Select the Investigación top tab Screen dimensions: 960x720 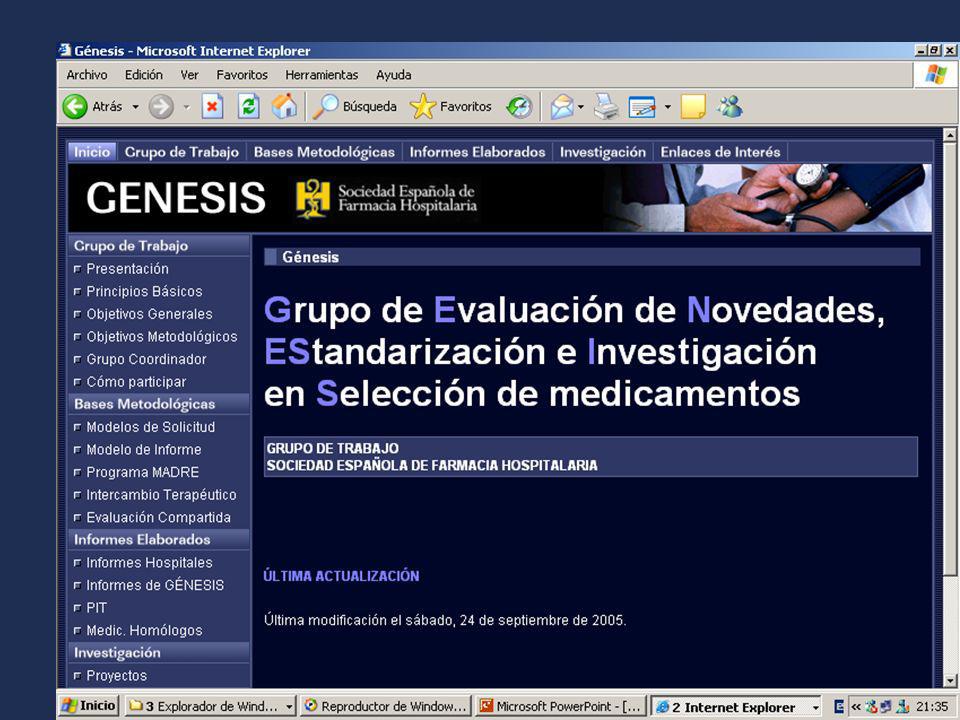point(602,152)
